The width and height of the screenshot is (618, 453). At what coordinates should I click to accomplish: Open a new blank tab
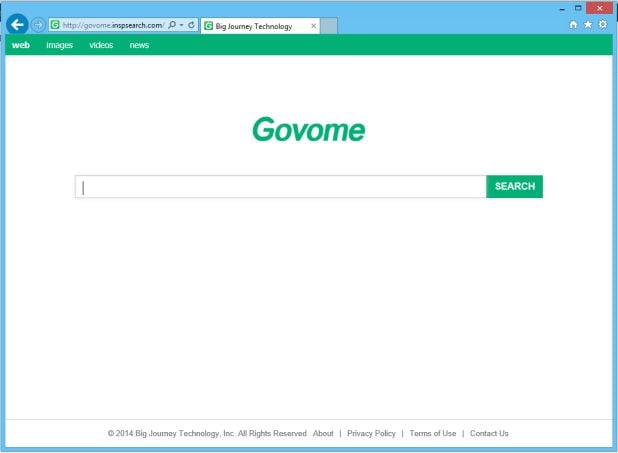point(329,26)
